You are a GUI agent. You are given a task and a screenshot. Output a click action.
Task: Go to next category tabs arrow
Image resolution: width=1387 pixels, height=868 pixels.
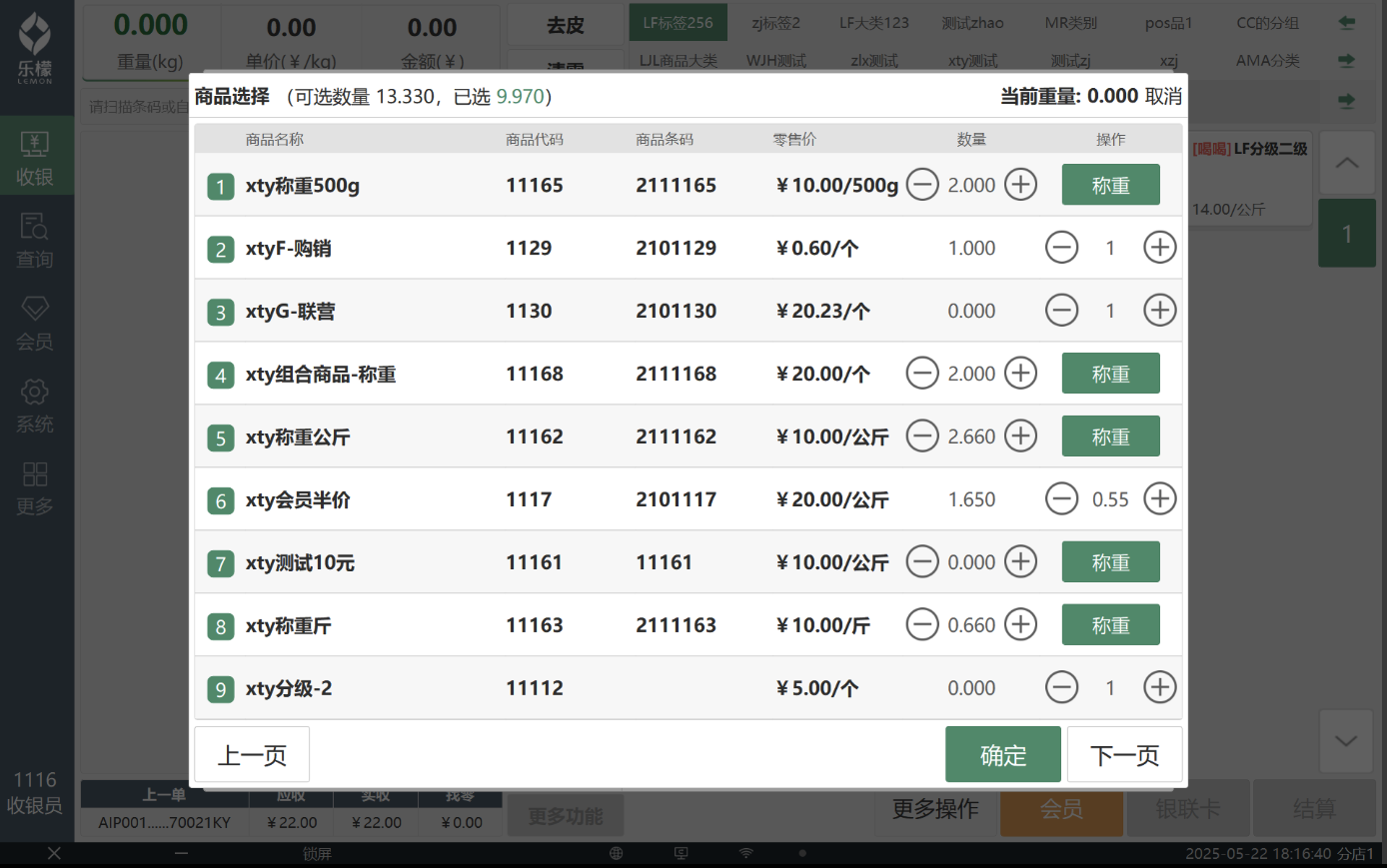click(1346, 61)
